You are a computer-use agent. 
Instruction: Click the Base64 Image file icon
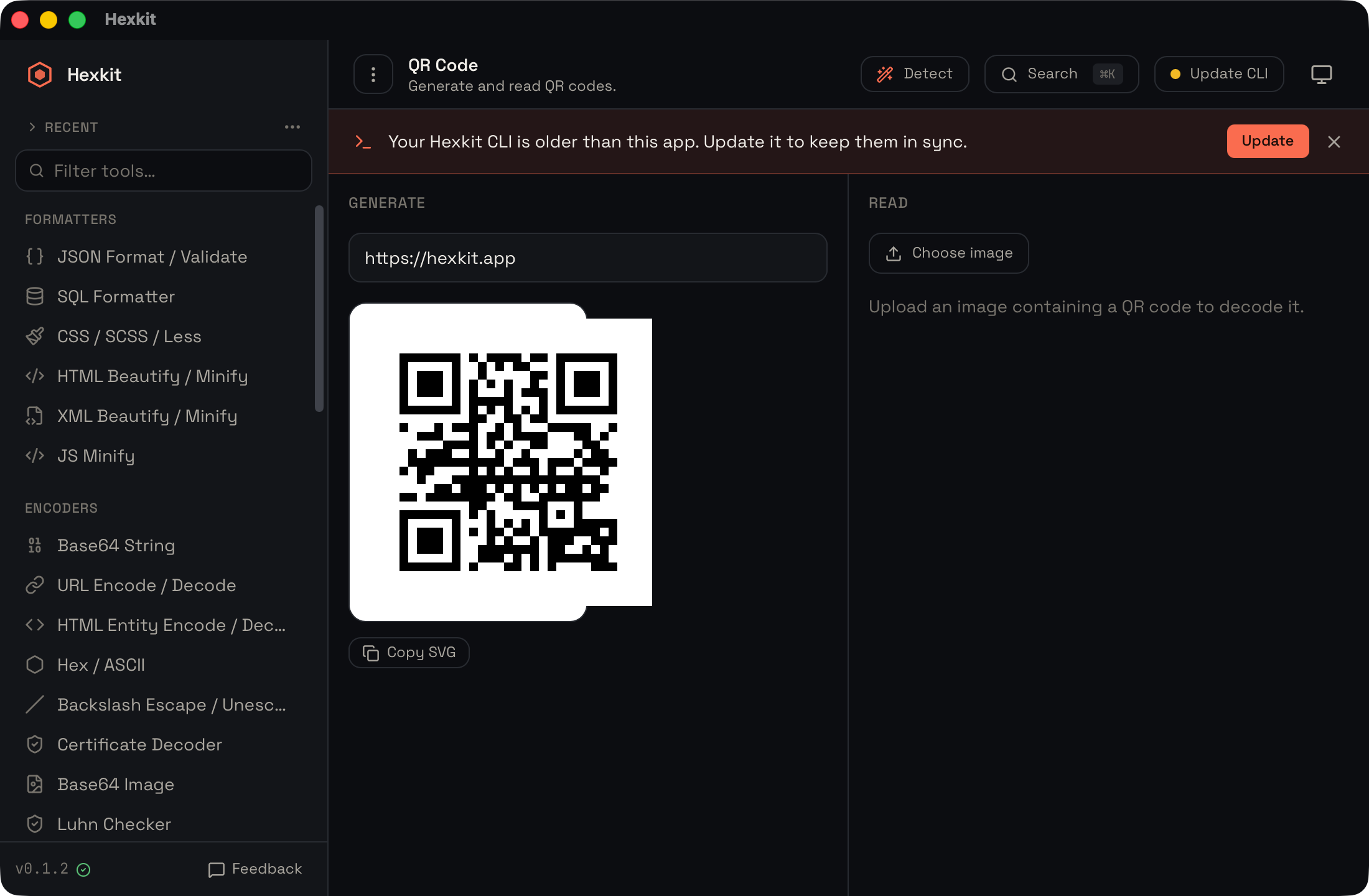[x=35, y=784]
